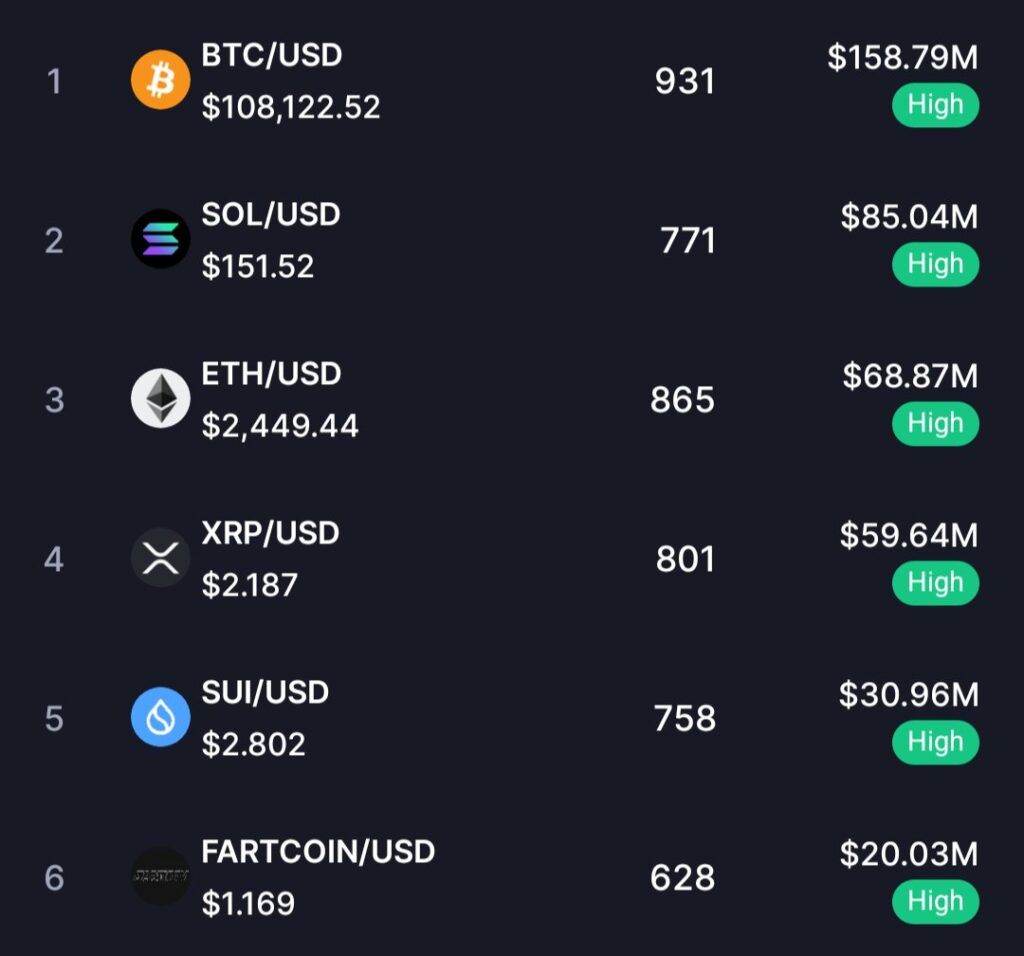Click the High badge for BTC/USD

pyautogui.click(x=935, y=105)
